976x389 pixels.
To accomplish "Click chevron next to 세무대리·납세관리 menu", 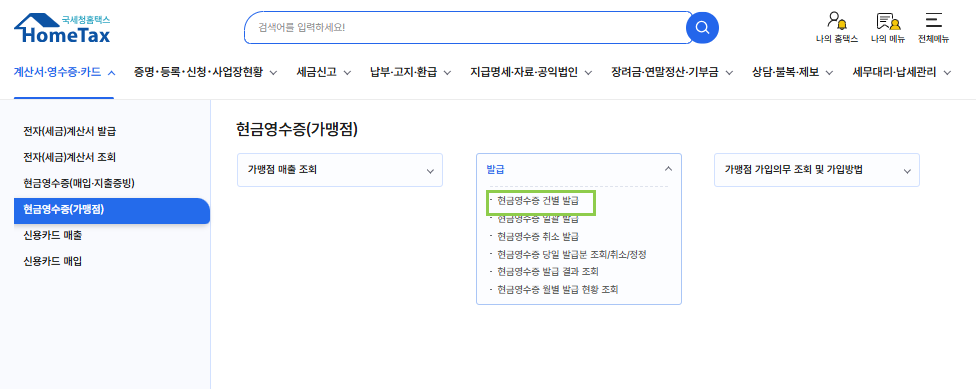I will pyautogui.click(x=947, y=73).
